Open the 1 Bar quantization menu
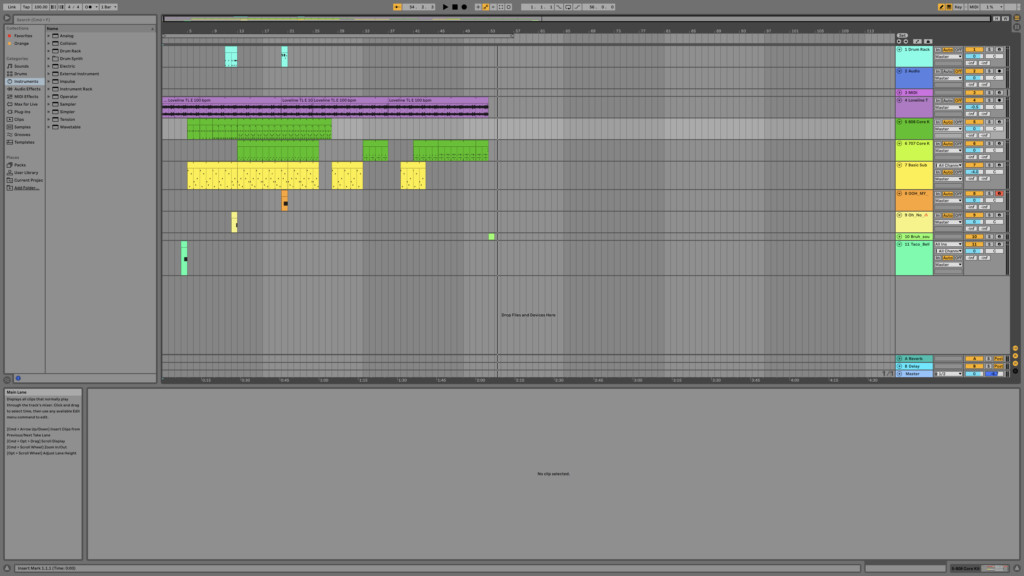1024x576 pixels. (x=109, y=7)
